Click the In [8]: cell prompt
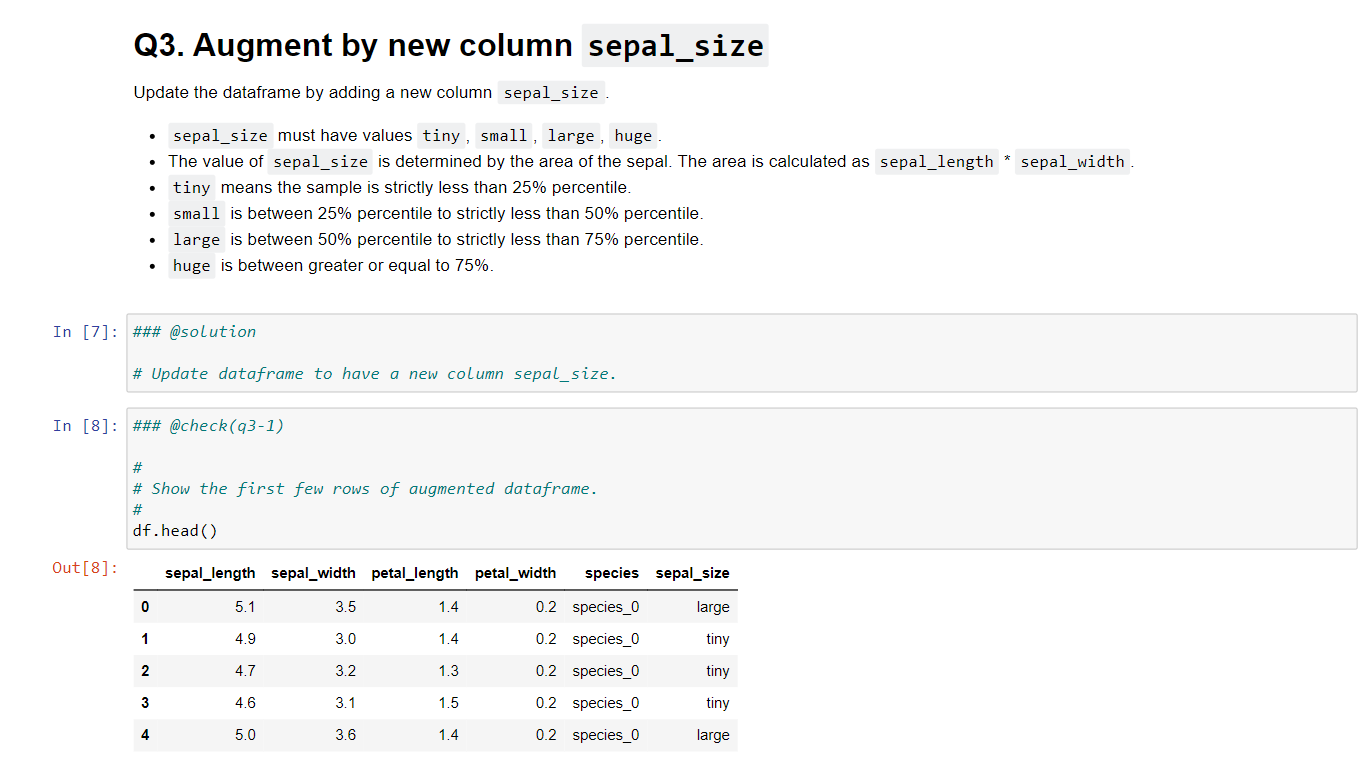The height and width of the screenshot is (768, 1366). coord(85,426)
